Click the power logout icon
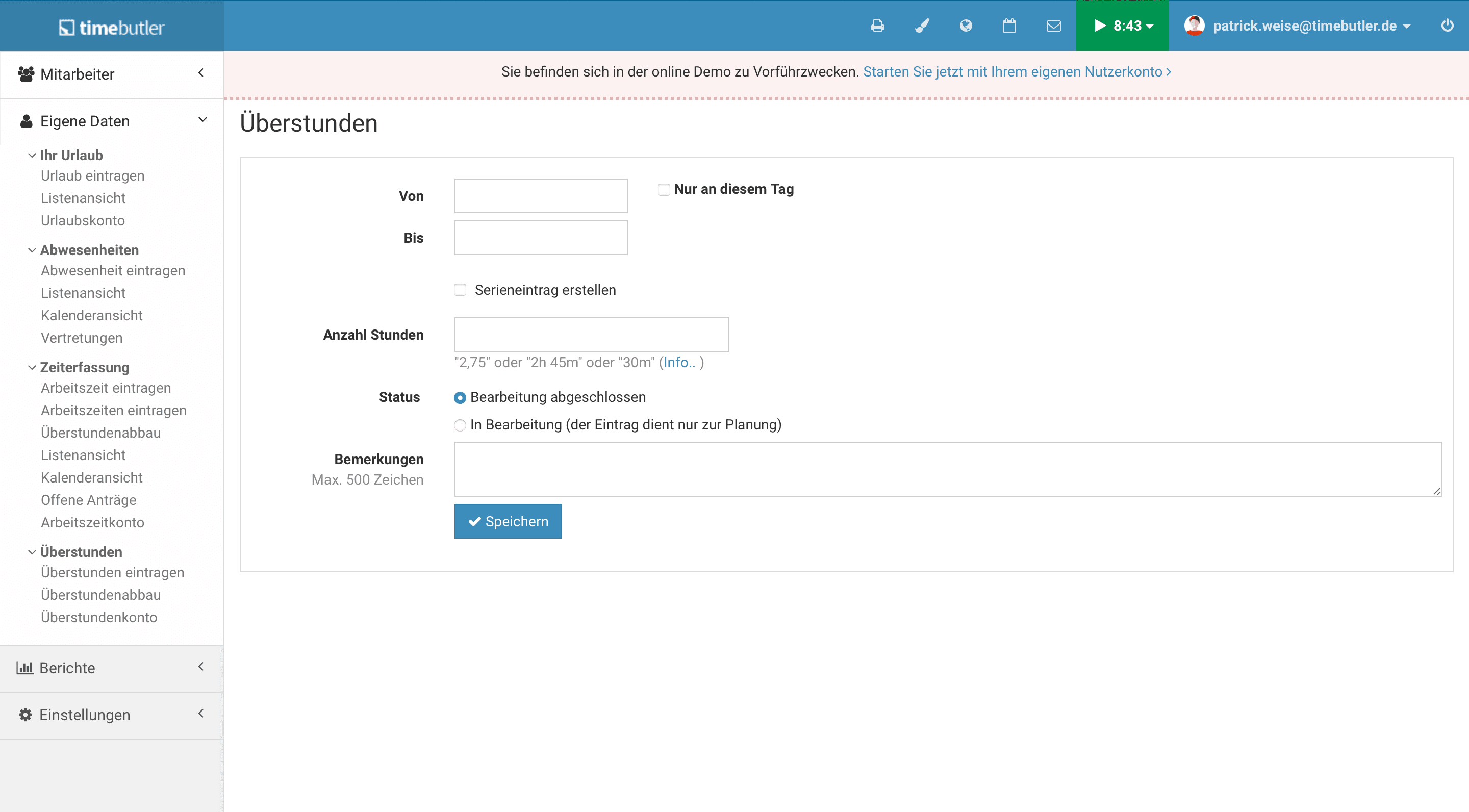 point(1447,26)
